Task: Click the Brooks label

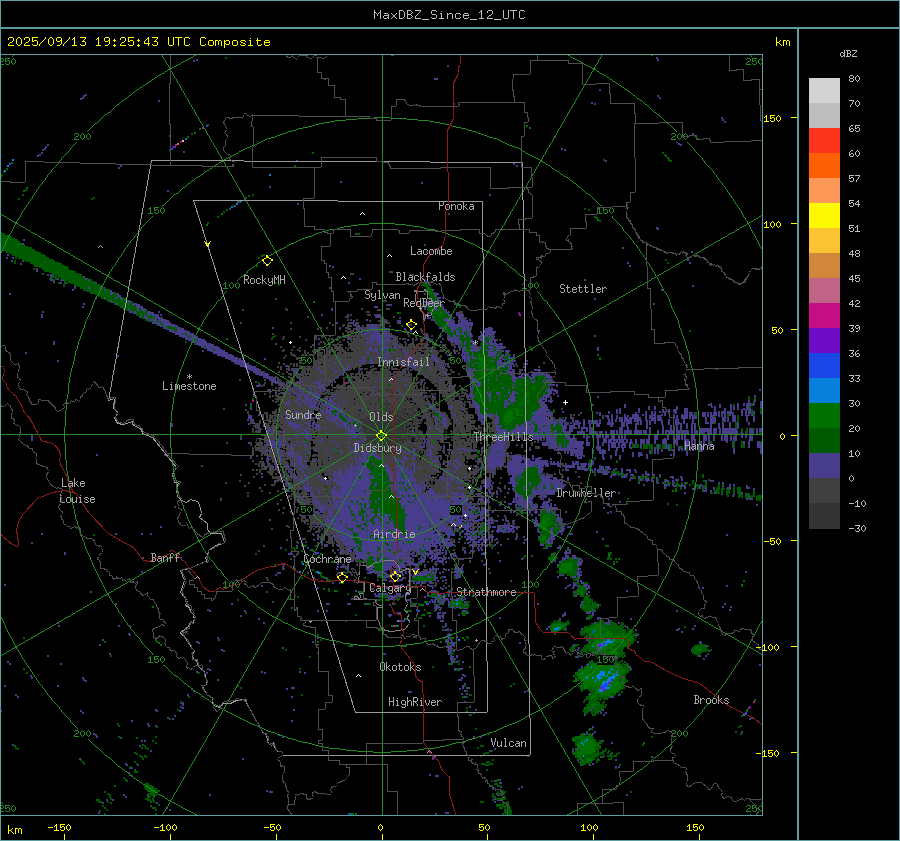Action: 711,700
